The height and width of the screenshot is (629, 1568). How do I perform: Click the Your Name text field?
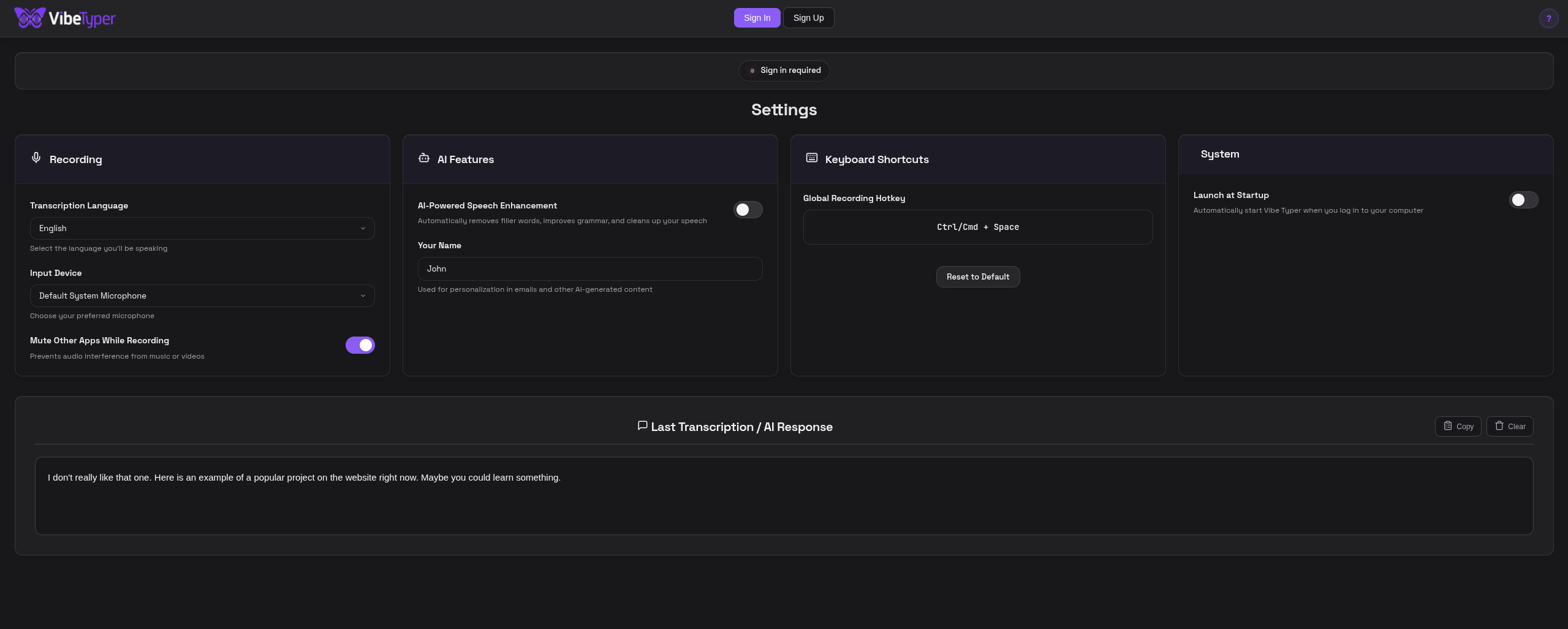(x=590, y=269)
